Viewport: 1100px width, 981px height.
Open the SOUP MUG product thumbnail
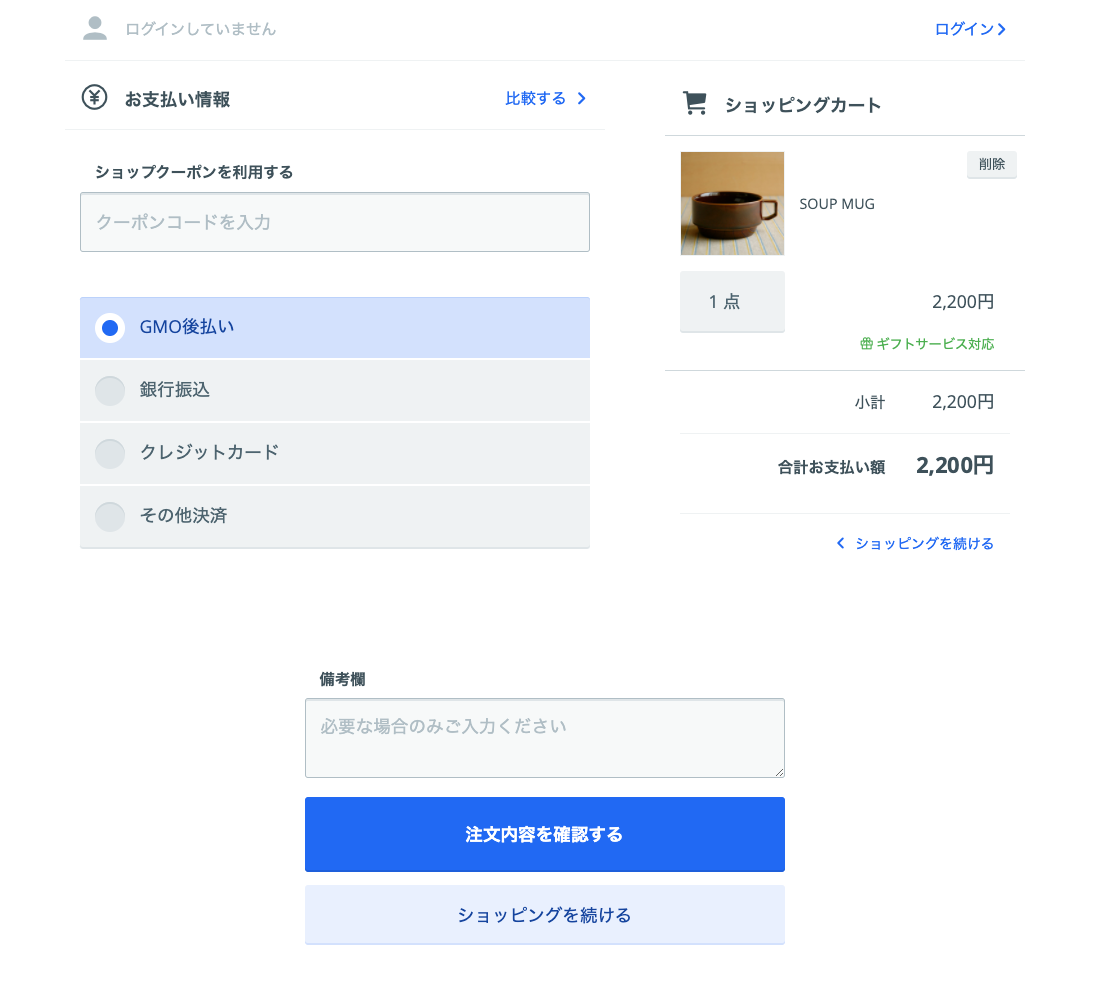pyautogui.click(x=732, y=203)
